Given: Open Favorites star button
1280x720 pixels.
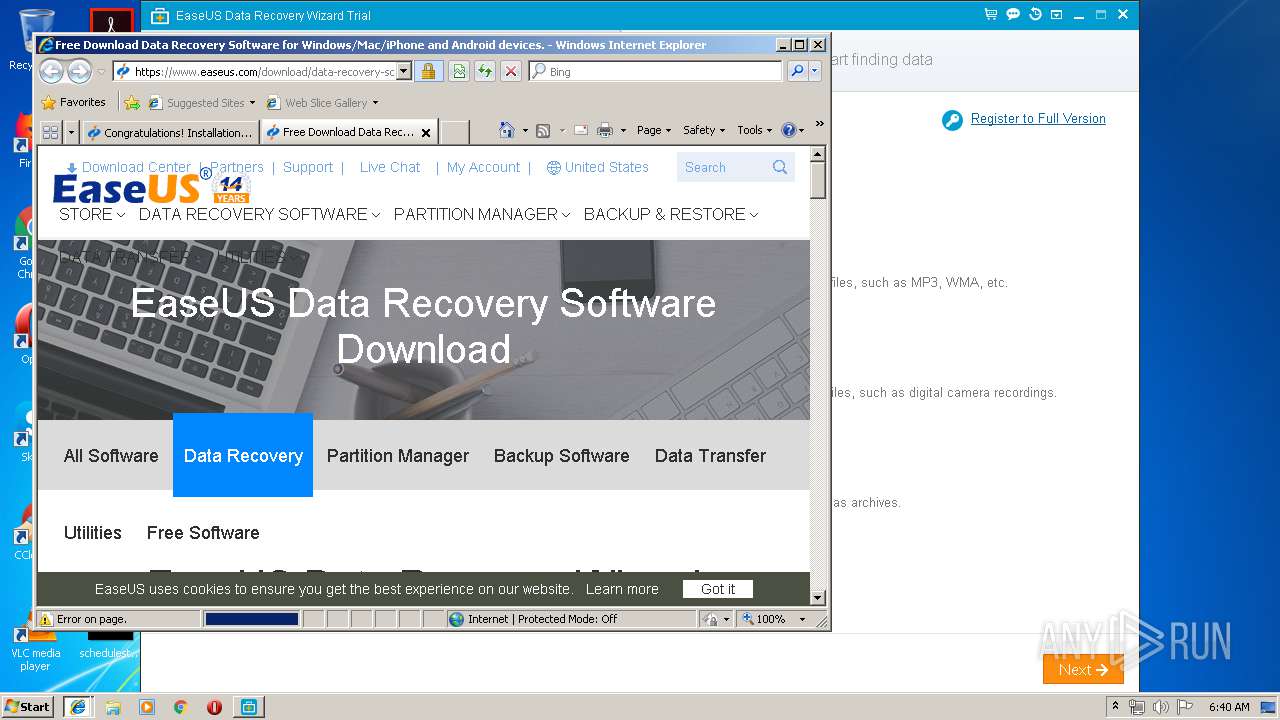Looking at the screenshot, I should pos(73,102).
